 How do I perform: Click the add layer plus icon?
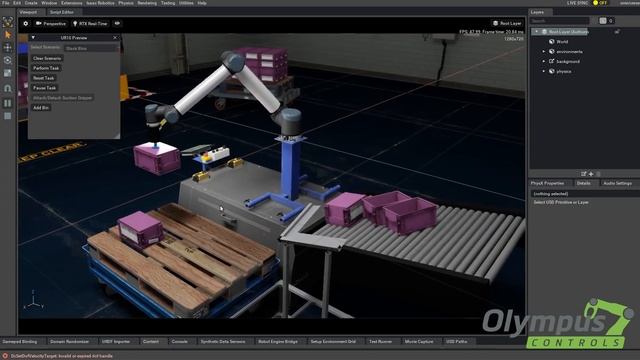click(591, 174)
